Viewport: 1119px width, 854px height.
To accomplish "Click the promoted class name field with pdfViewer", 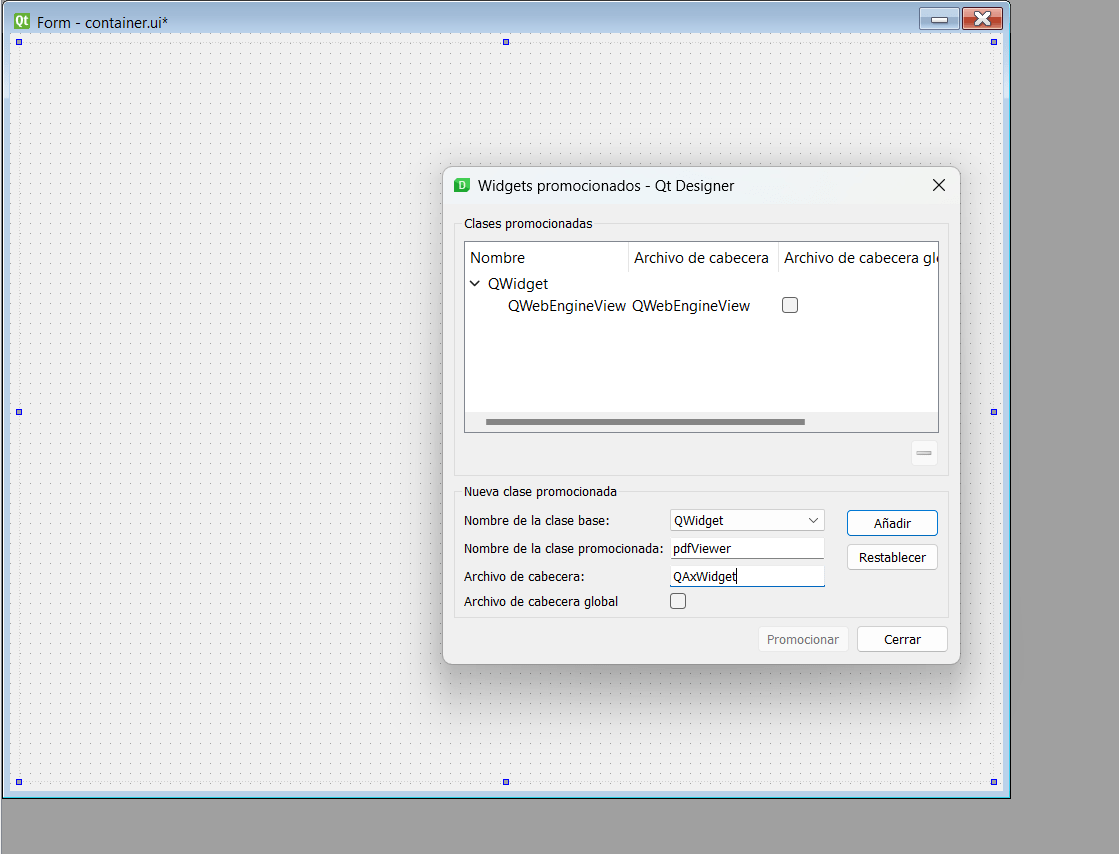I will [747, 549].
